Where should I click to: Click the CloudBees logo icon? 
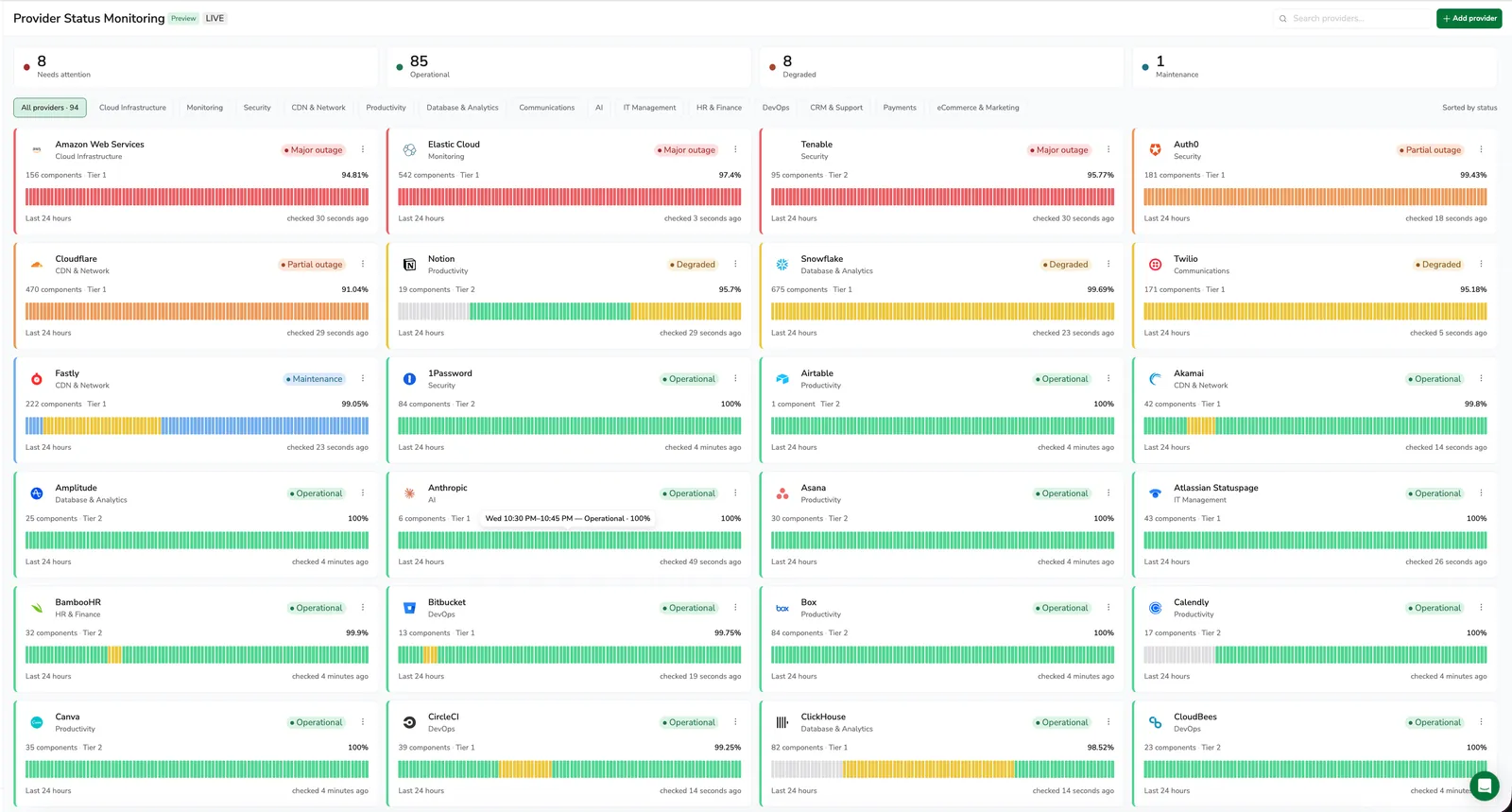point(1155,722)
